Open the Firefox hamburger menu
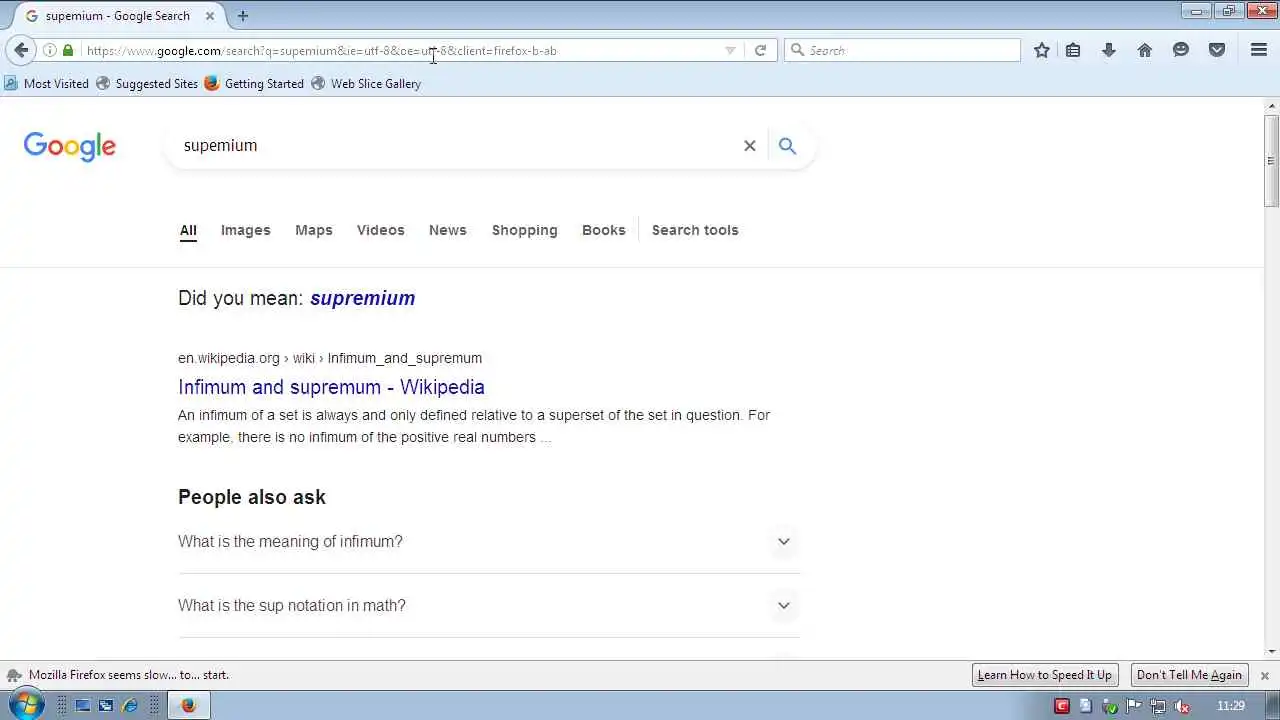 pos(1259,50)
